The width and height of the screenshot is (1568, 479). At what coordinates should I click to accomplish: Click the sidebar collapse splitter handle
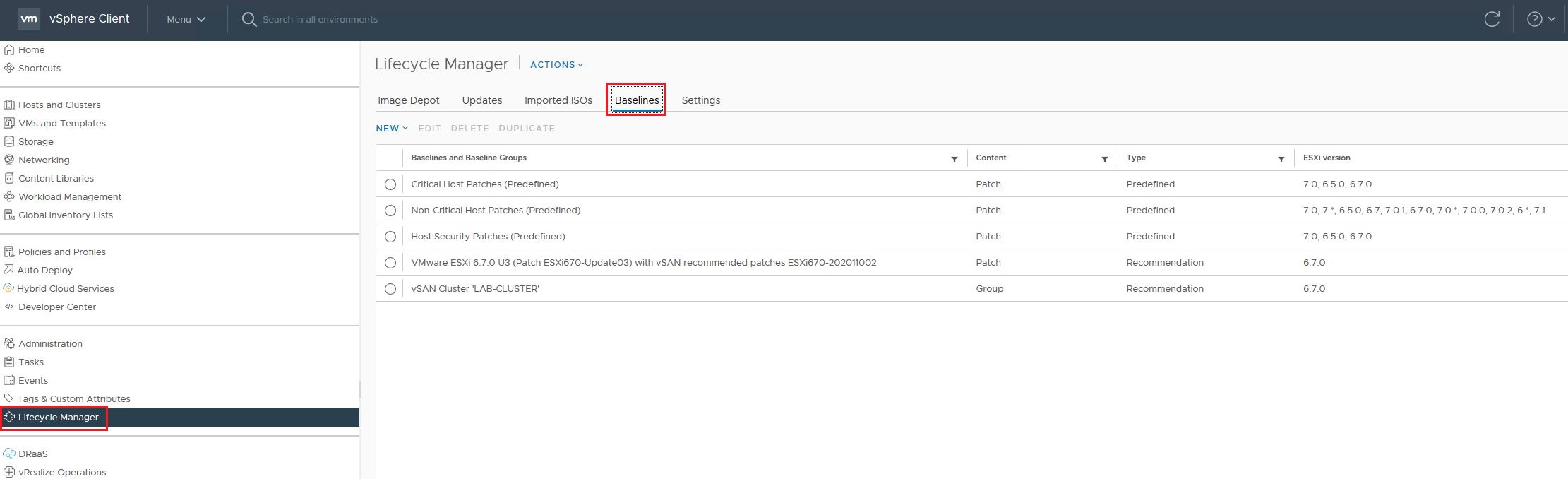point(360,389)
